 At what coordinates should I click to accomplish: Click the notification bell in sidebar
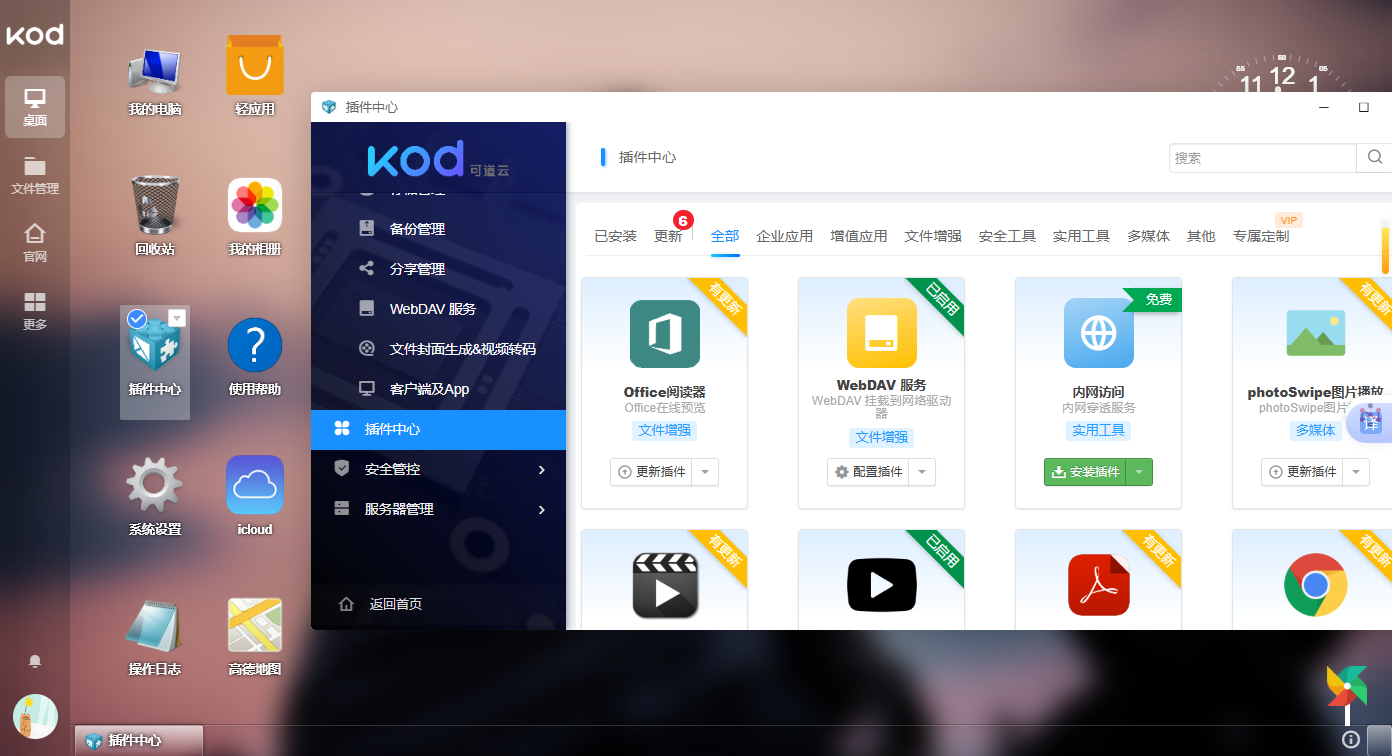coord(35,661)
